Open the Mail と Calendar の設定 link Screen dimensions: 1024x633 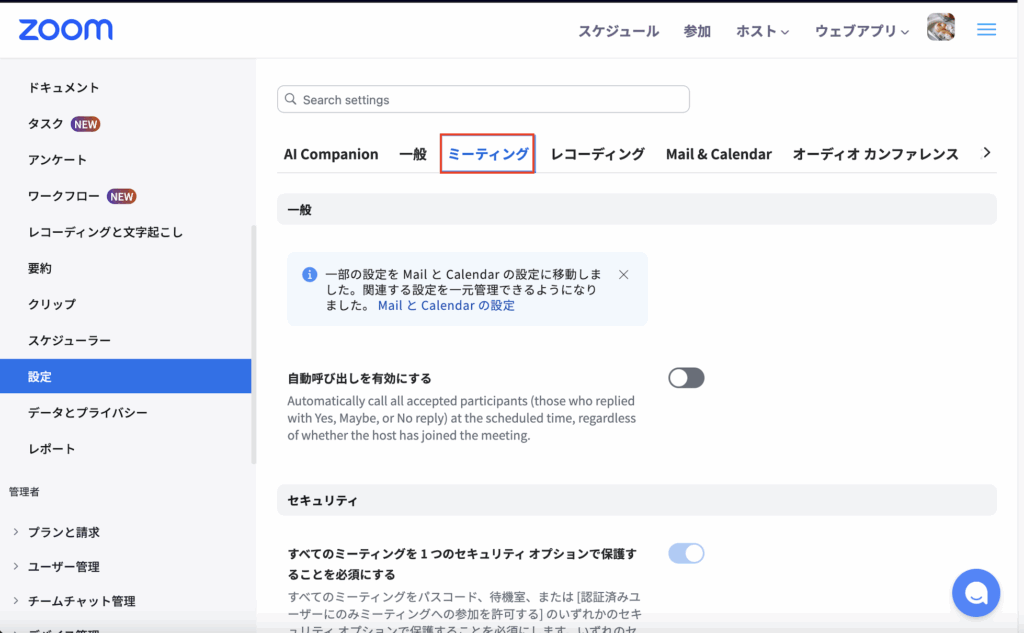[x=446, y=305]
